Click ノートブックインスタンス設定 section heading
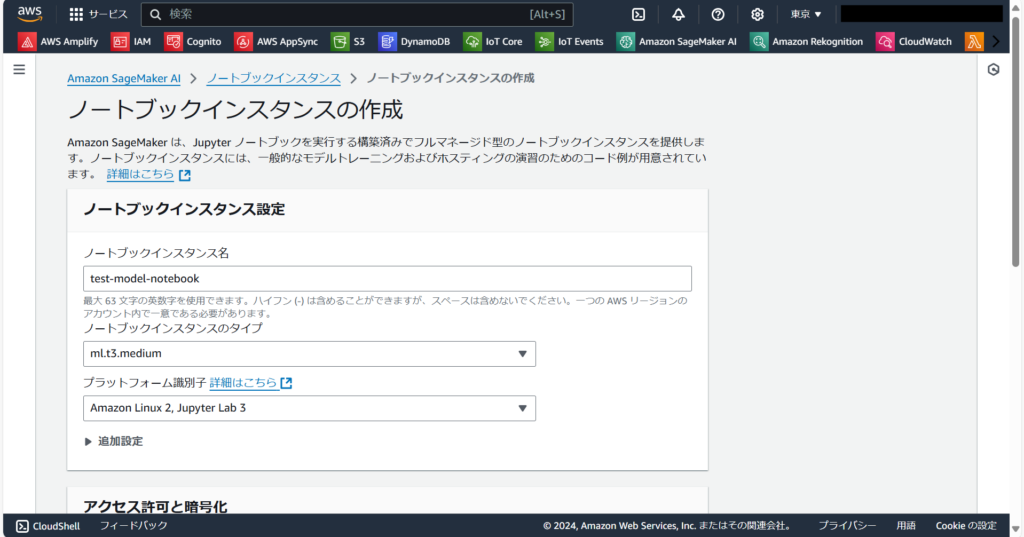Screen dimensions: 1024x537 [x=184, y=210]
